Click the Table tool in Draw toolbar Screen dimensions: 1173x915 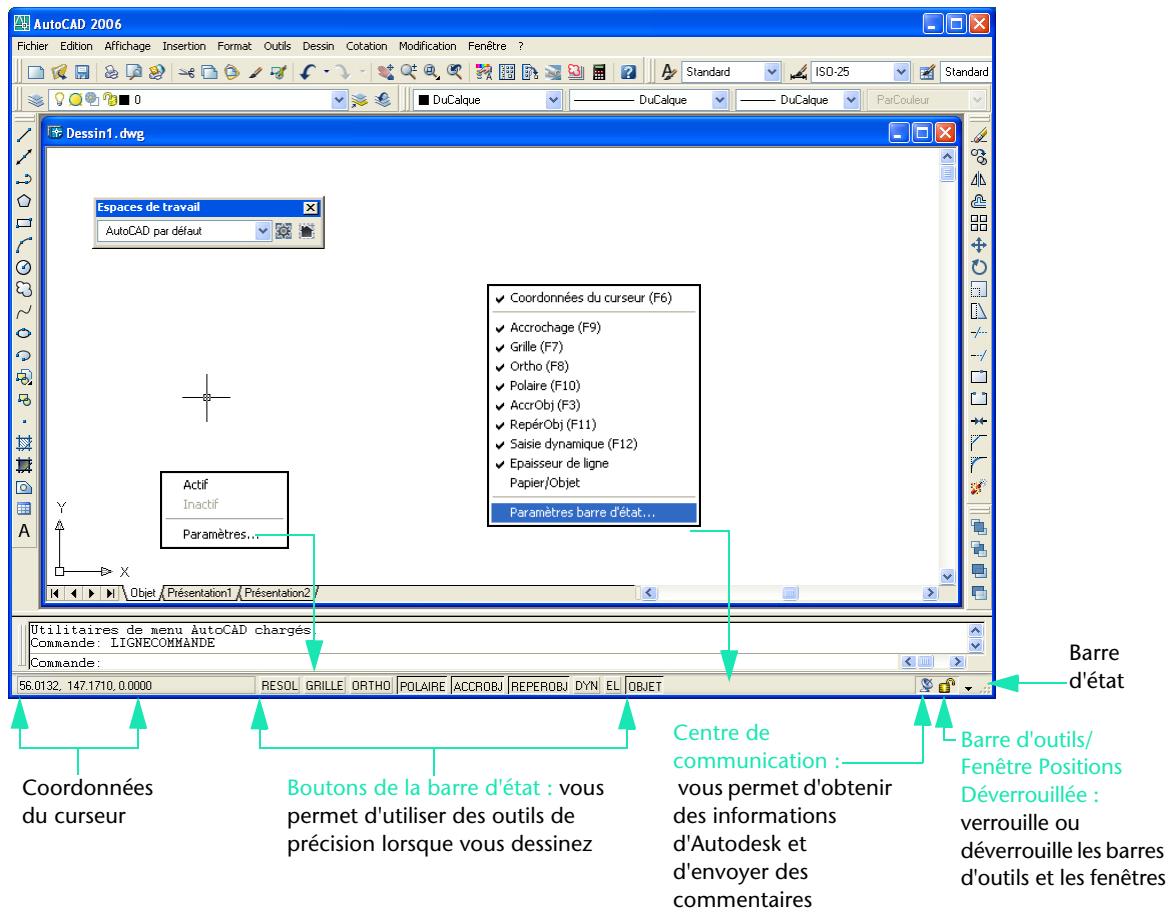[x=24, y=509]
